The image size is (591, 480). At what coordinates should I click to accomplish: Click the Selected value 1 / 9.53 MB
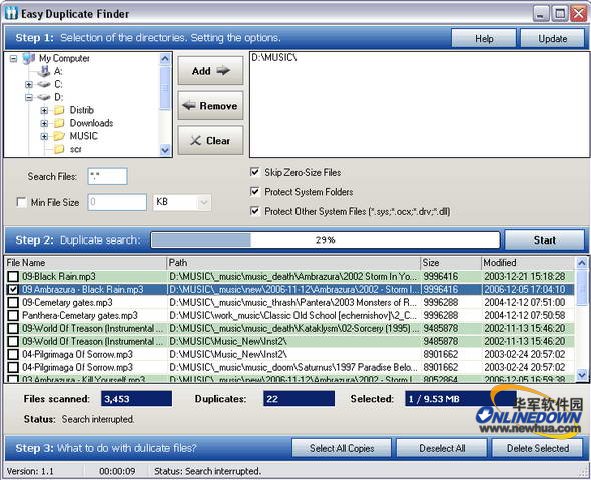click(x=461, y=399)
